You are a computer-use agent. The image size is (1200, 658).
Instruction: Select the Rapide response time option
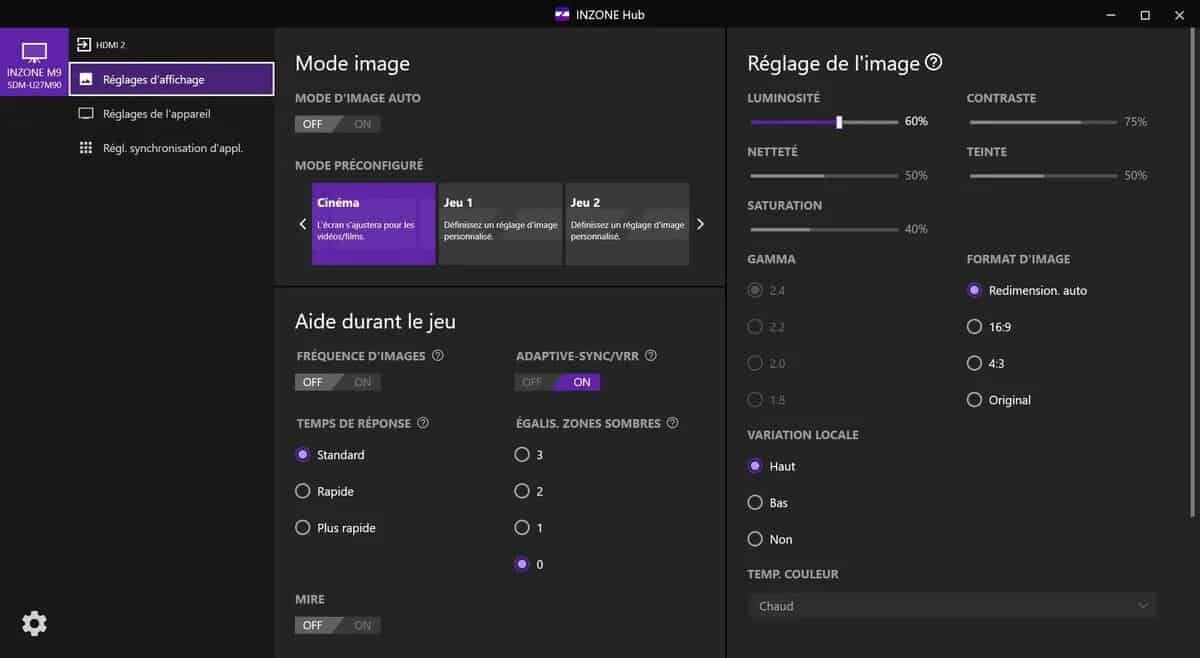tap(303, 491)
